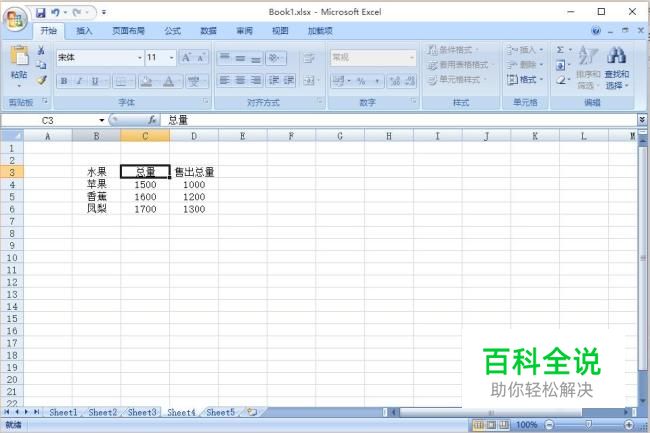Merge and center cells
Image resolution: width=650 pixels, height=433 pixels.
click(309, 80)
